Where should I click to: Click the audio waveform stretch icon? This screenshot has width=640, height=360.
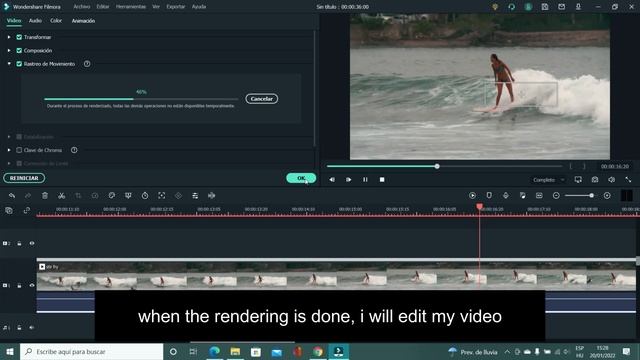click(211, 196)
